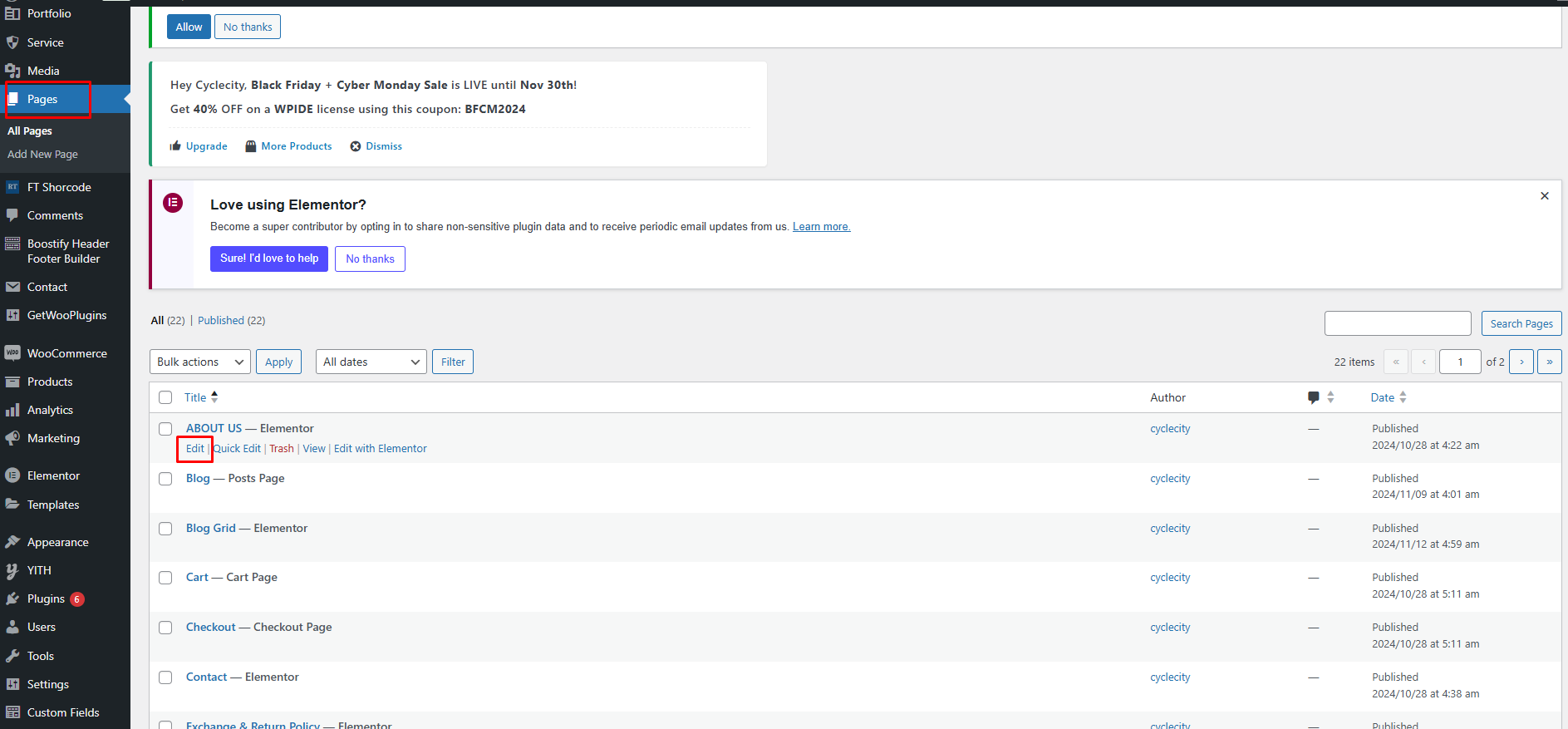Open Add New Page submenu
This screenshot has height=729, width=1568.
click(42, 154)
